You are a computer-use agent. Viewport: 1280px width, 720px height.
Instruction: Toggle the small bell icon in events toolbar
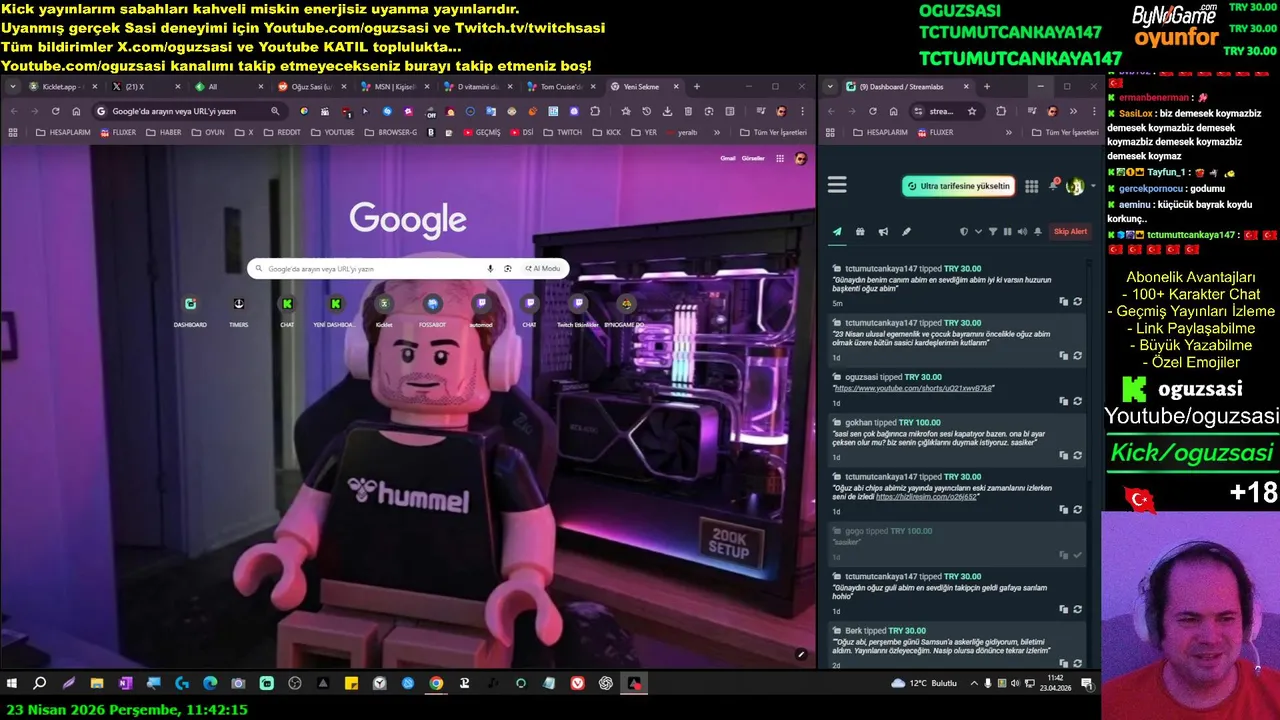click(1038, 232)
